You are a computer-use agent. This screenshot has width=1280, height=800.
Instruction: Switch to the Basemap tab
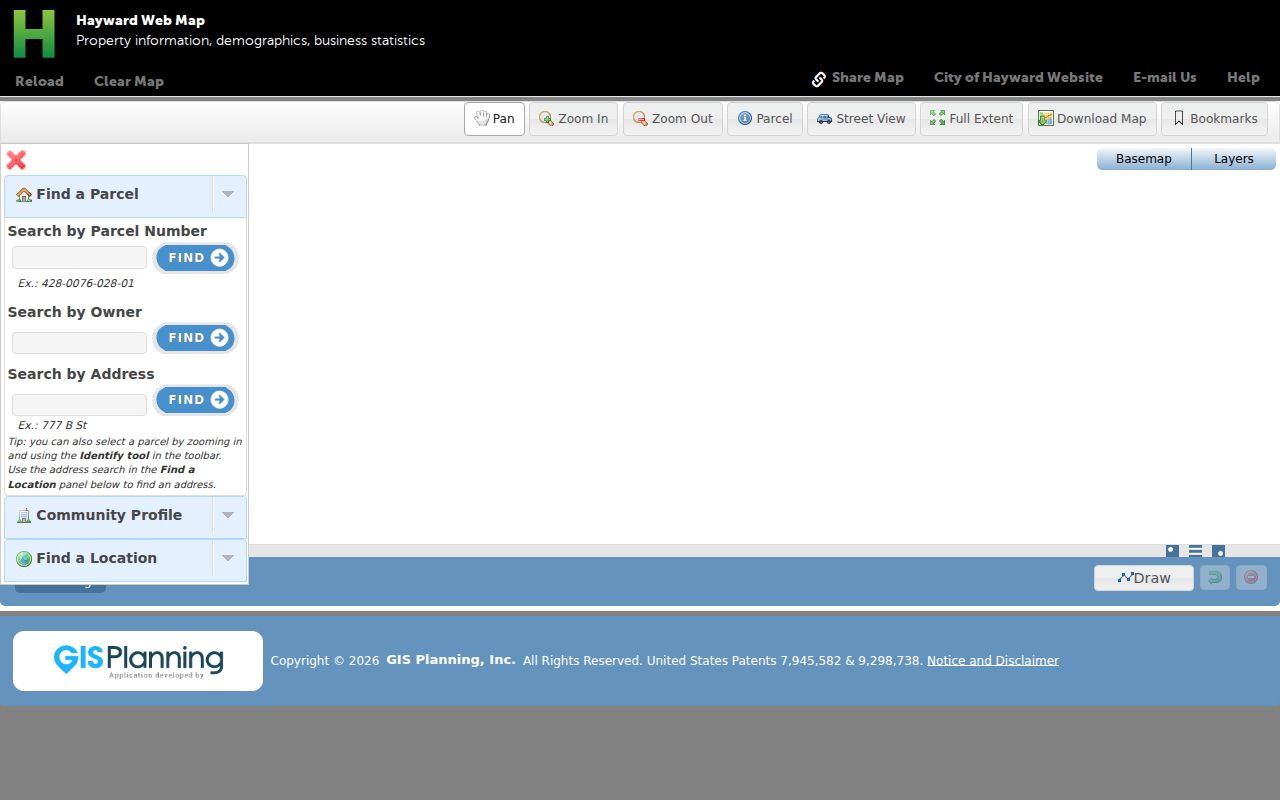point(1144,159)
